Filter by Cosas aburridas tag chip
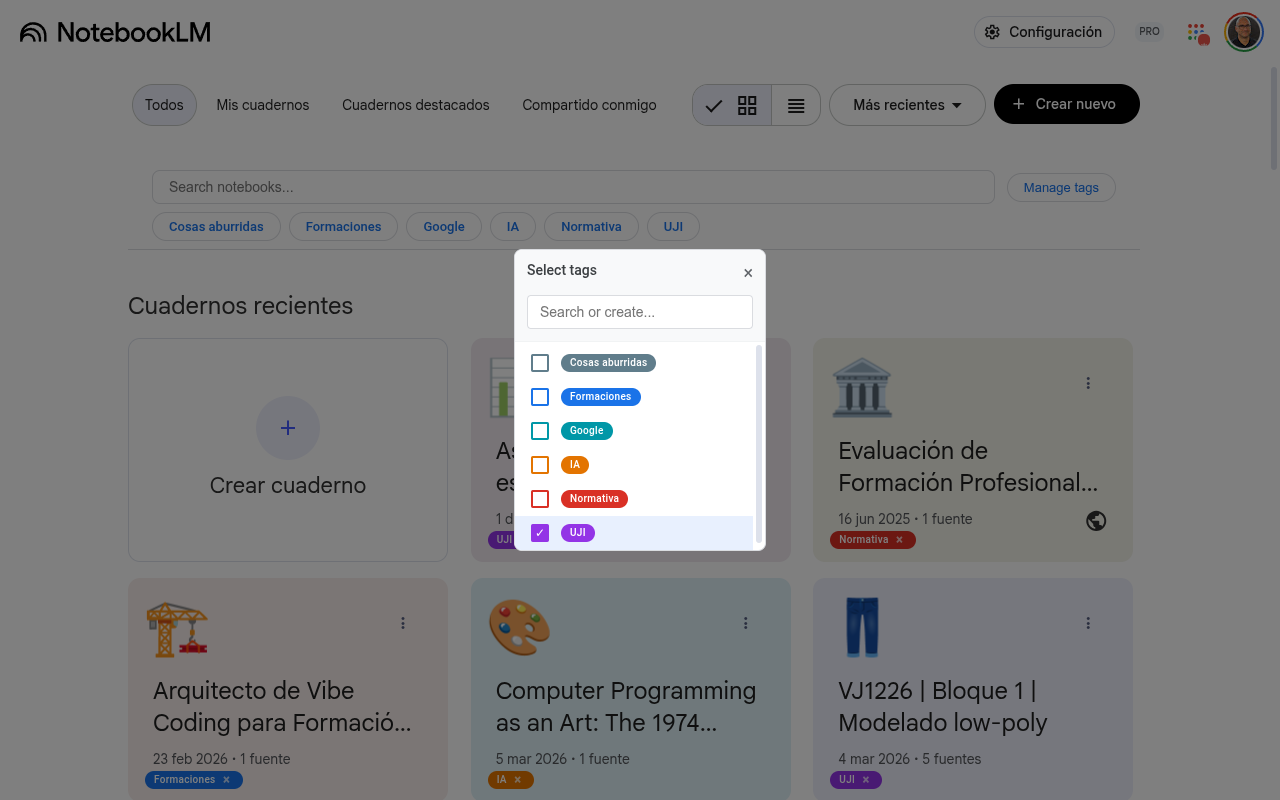Viewport: 1280px width, 800px height. click(216, 227)
